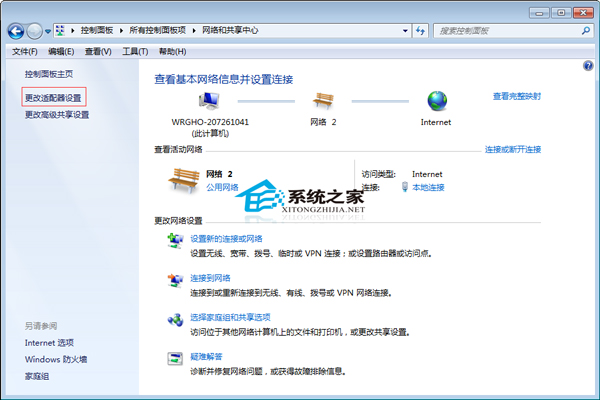Expand the arrow after 所有控制面板项 in the breadcrumb
Screen dimensions: 600x400
click(x=194, y=31)
